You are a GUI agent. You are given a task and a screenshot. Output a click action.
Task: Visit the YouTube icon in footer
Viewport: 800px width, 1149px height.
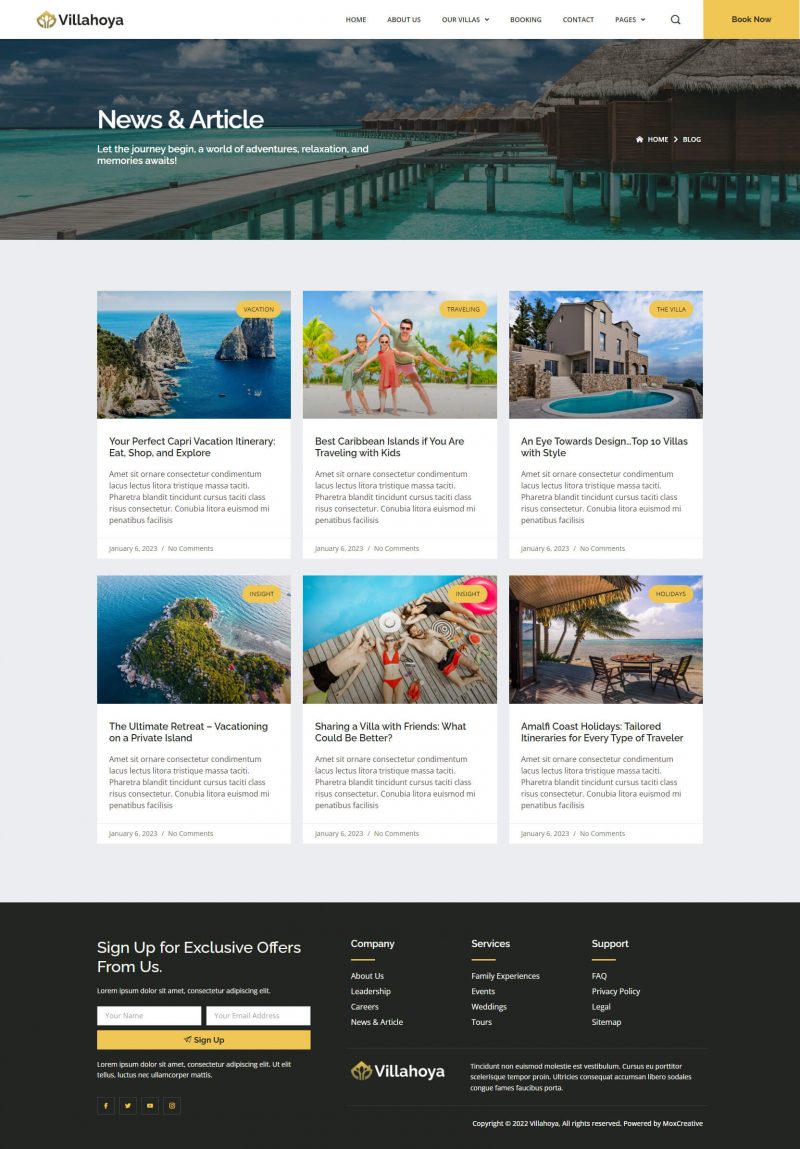150,1105
